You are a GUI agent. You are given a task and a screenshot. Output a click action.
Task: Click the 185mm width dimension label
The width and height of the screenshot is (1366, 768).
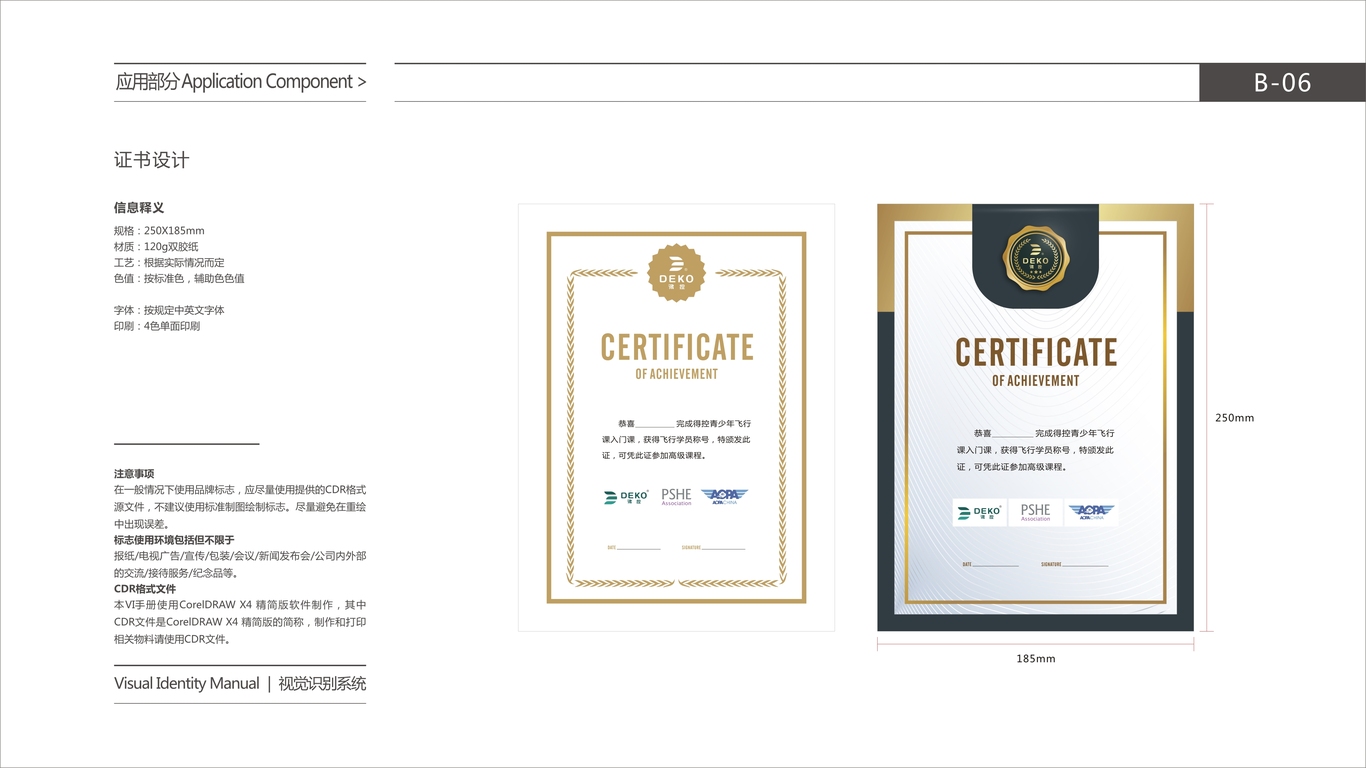[x=1036, y=659]
